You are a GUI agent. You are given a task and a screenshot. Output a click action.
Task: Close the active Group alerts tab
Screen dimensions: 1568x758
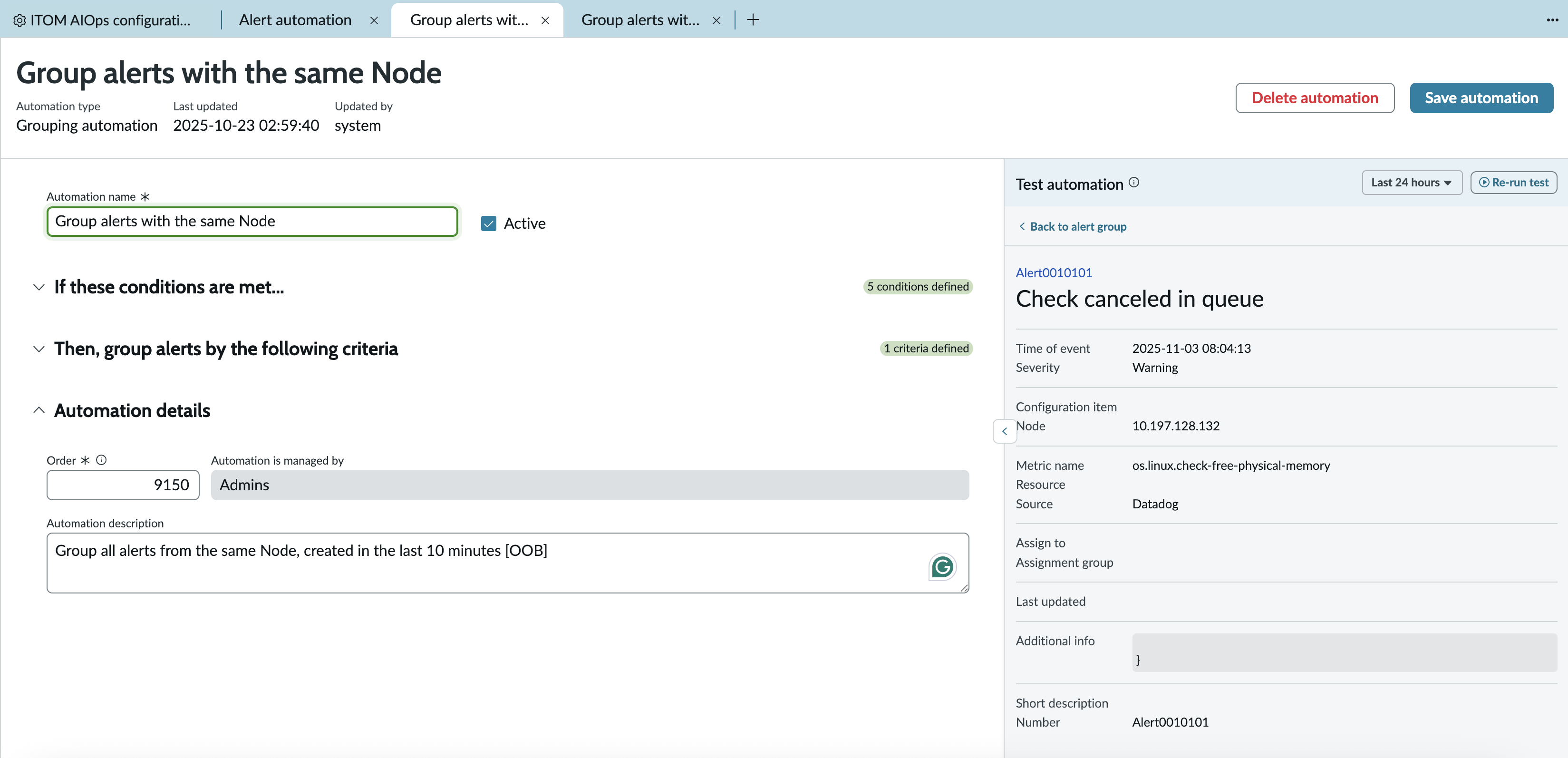[x=545, y=20]
